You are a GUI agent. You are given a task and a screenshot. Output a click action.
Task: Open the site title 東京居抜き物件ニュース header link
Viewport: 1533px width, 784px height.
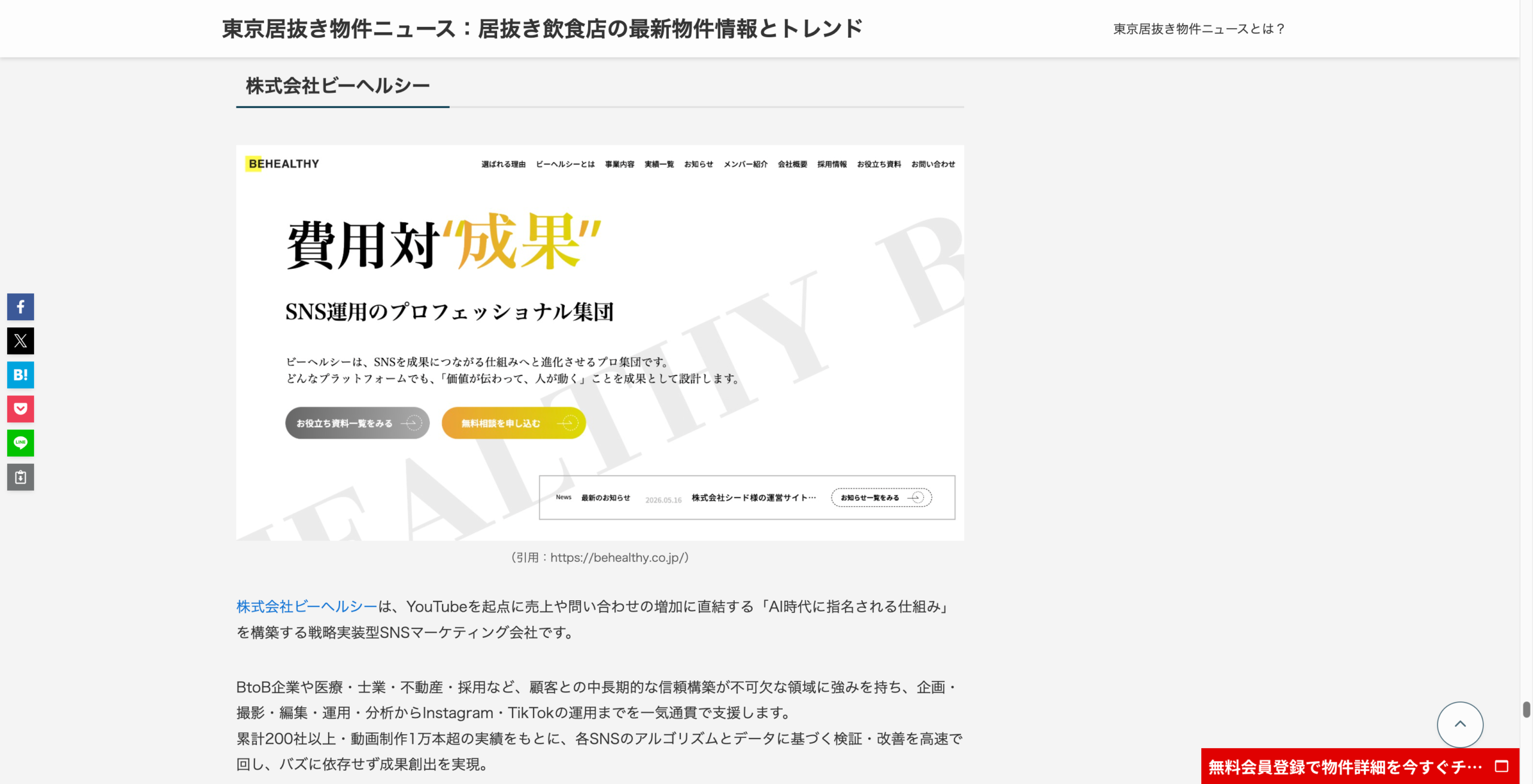pos(542,29)
